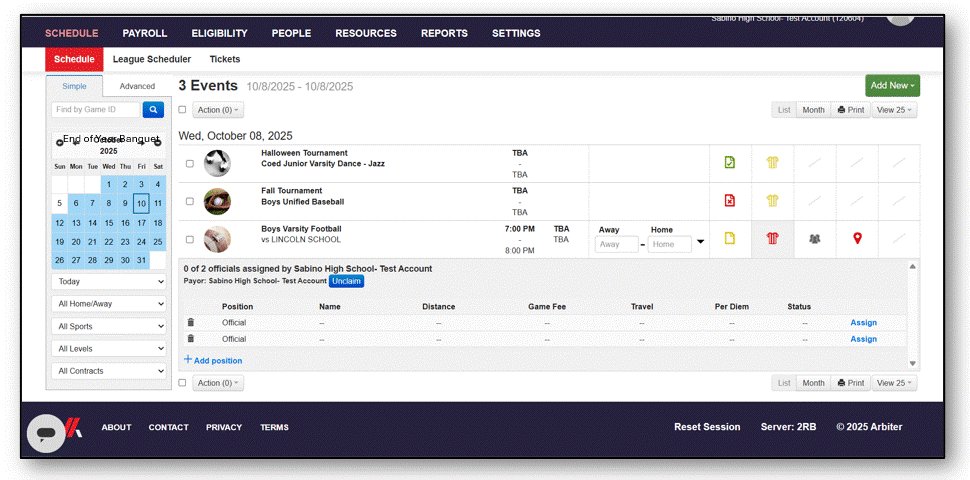The height and width of the screenshot is (480, 970).
Task: Toggle select-all checkbox beside bottom Action button
Action: pyautogui.click(x=182, y=383)
